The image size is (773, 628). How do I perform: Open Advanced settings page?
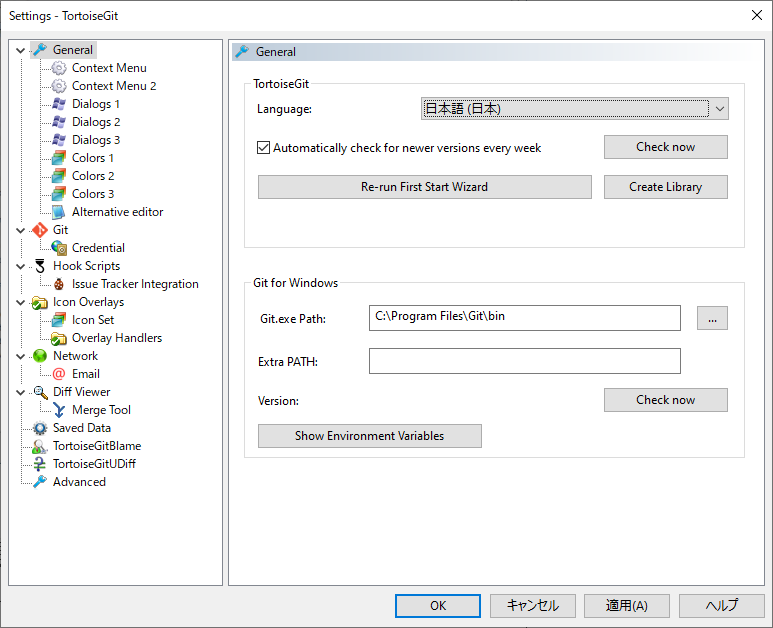79,482
